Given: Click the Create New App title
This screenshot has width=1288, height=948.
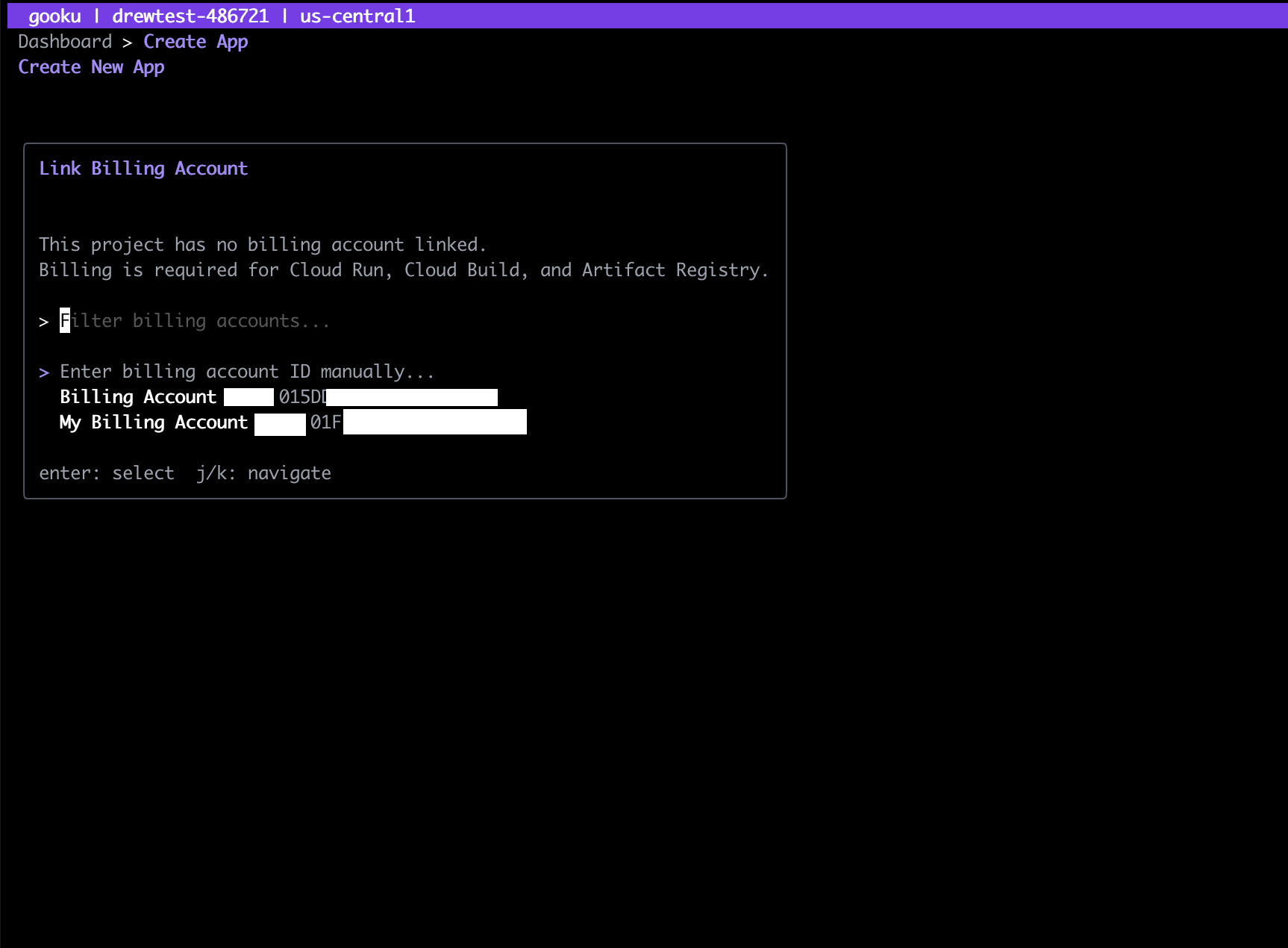Looking at the screenshot, I should (91, 67).
